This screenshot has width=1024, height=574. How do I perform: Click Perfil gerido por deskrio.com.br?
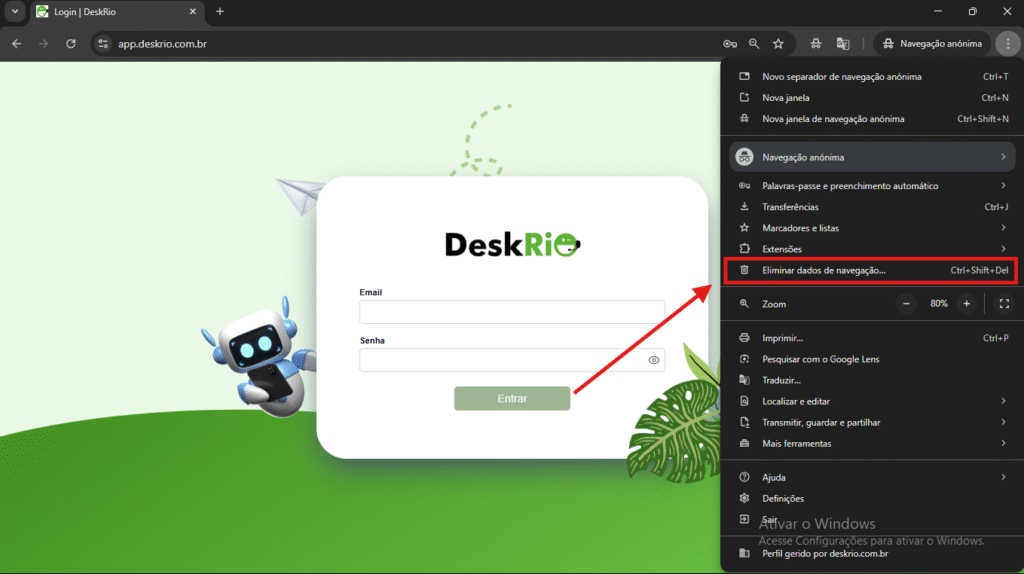point(872,554)
